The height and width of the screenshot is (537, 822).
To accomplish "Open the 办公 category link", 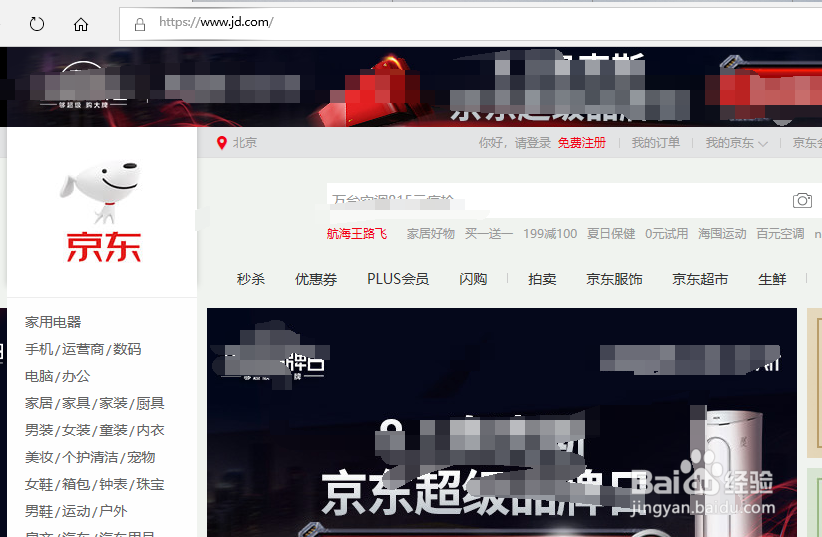I will (x=76, y=376).
